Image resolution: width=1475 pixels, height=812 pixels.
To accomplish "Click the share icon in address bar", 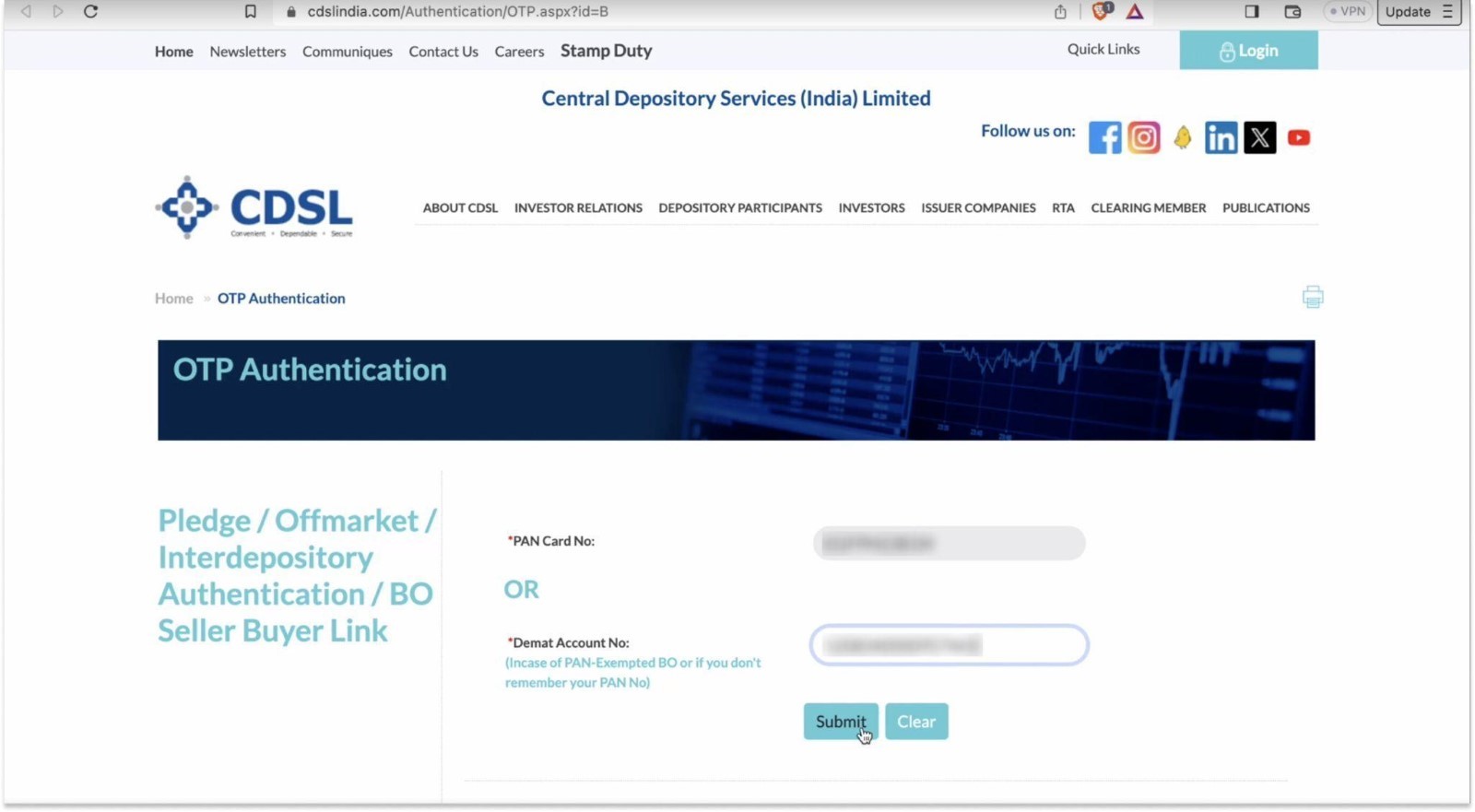I will pos(1060,12).
